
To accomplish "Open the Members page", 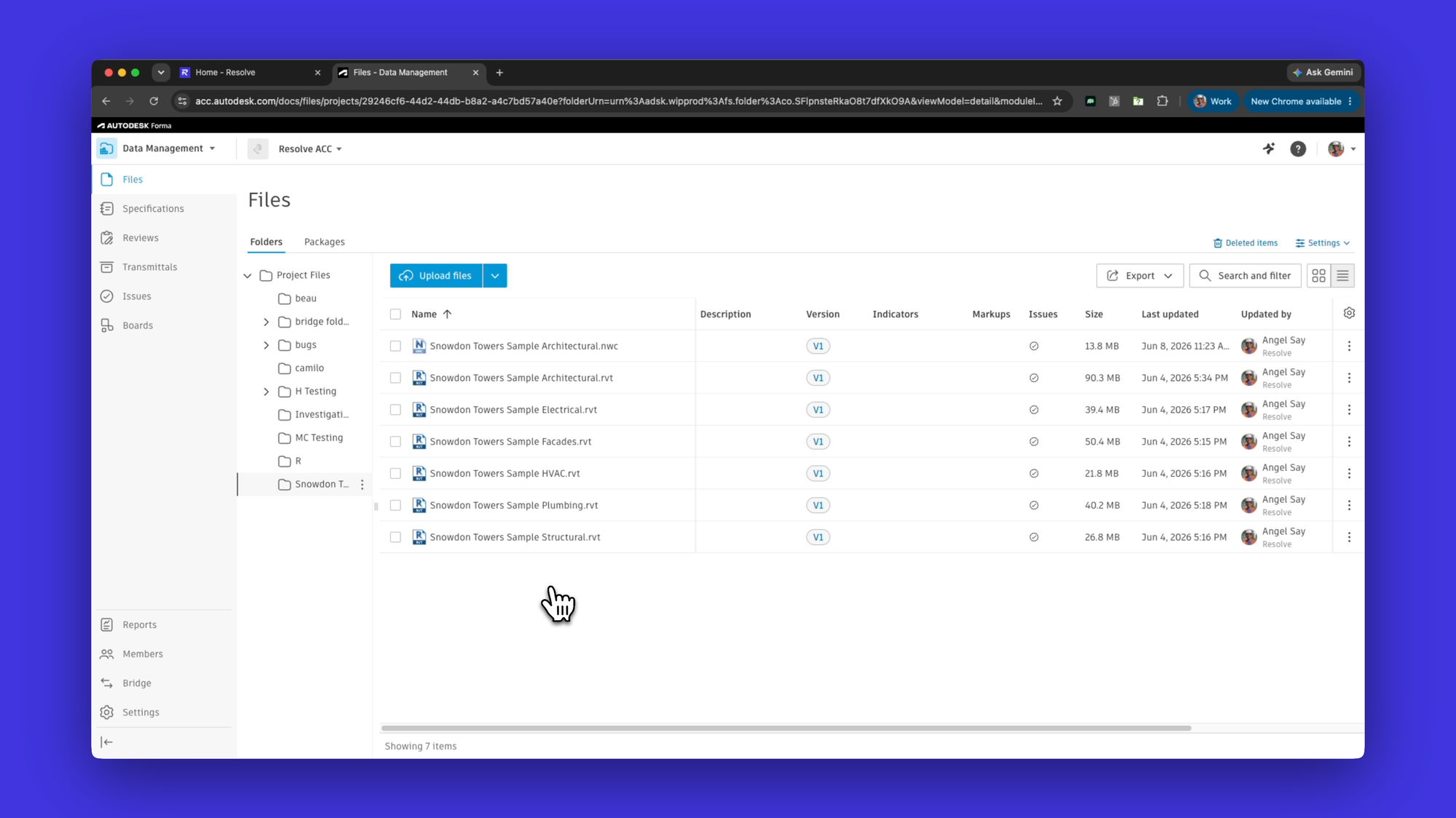I will tap(142, 654).
